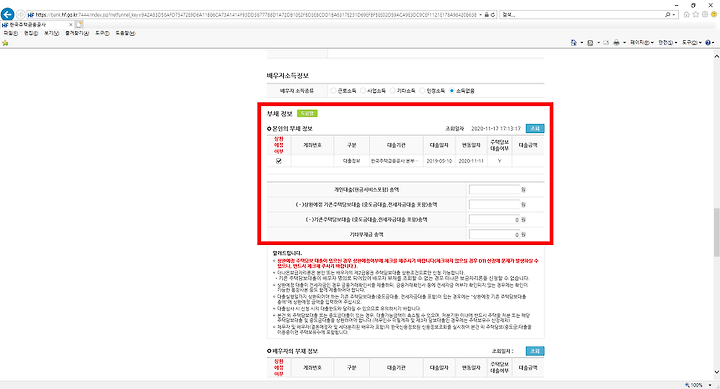The height and width of the screenshot is (389, 720).
Task: Open address bar URL history dropdown
Action: pos(480,15)
